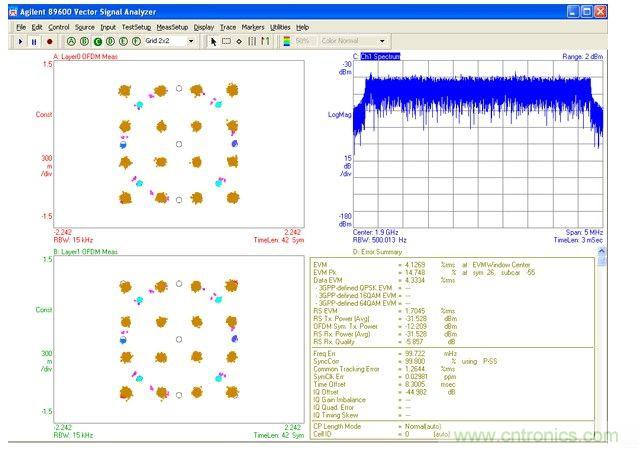Select the rectangle selection box tool

point(225,41)
